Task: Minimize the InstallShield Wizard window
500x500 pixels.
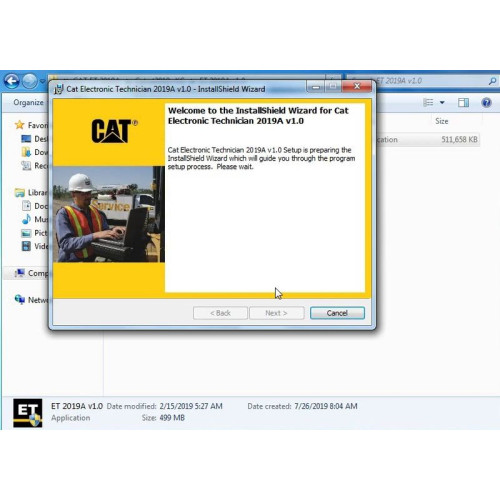Action: click(316, 87)
